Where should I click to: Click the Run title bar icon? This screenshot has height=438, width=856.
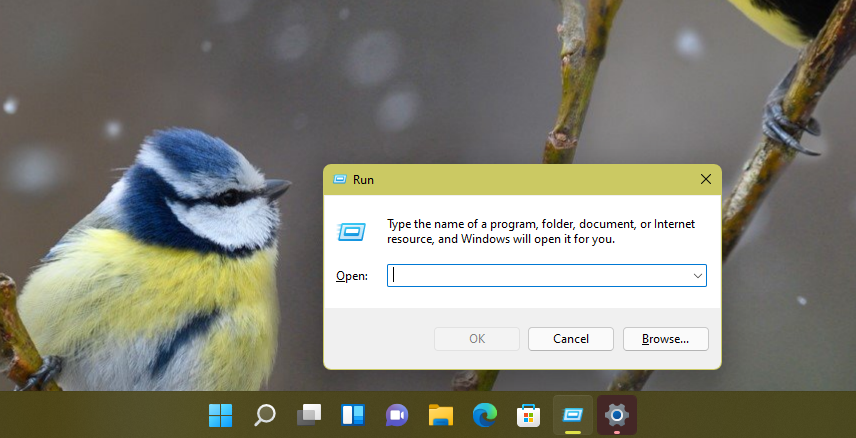tap(340, 179)
